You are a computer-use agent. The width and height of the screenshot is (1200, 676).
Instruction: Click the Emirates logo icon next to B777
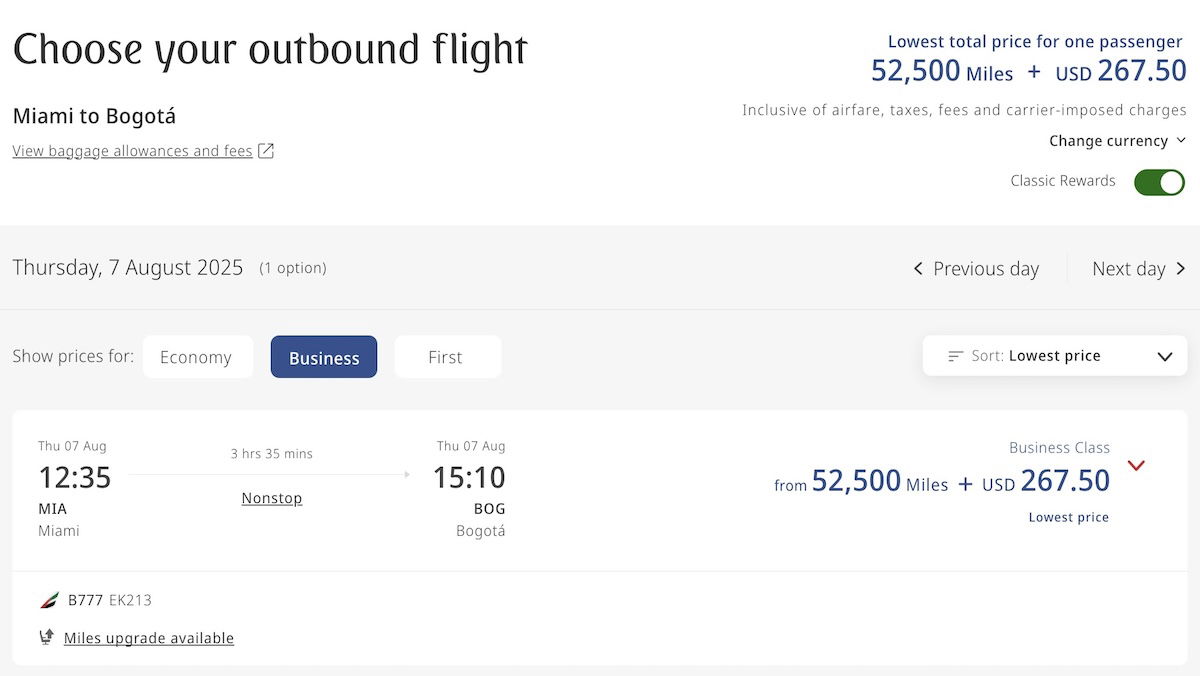click(49, 600)
